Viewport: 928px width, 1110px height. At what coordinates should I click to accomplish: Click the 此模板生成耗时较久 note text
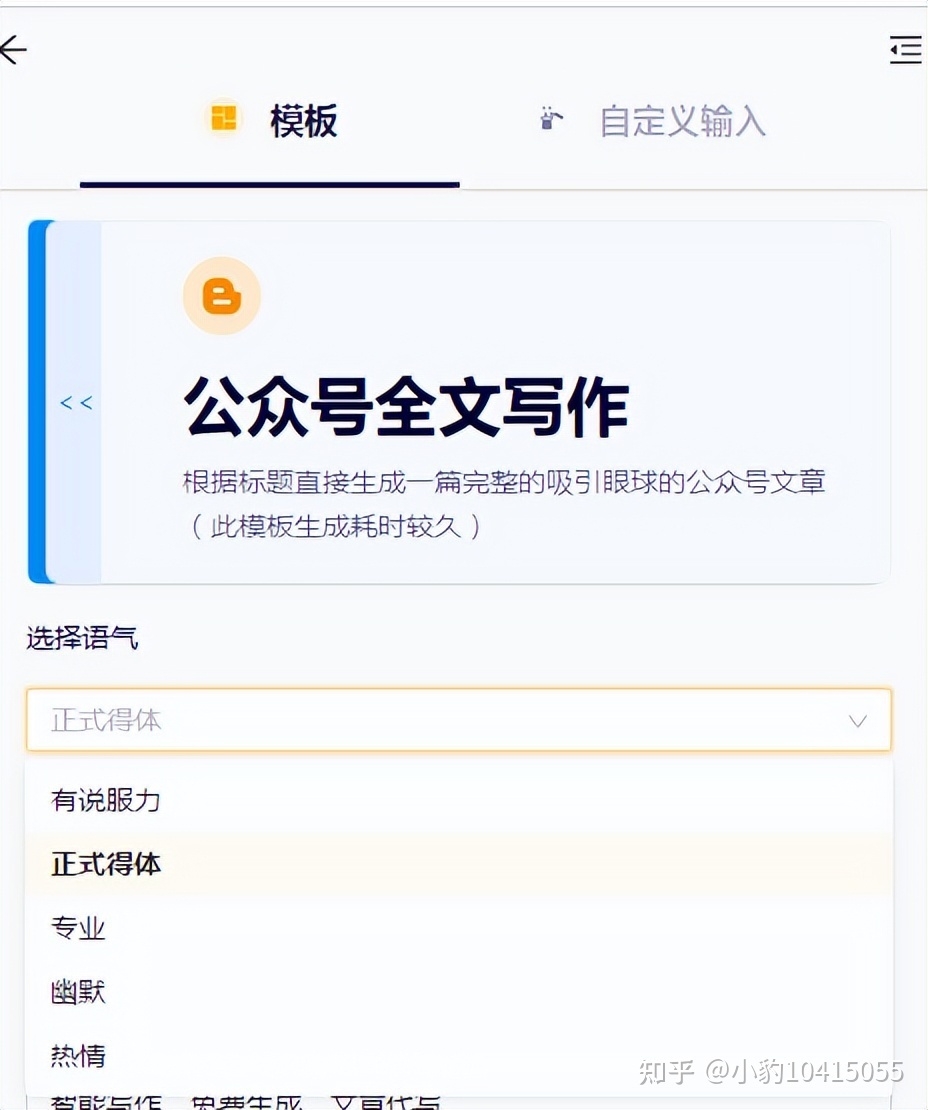tap(336, 526)
